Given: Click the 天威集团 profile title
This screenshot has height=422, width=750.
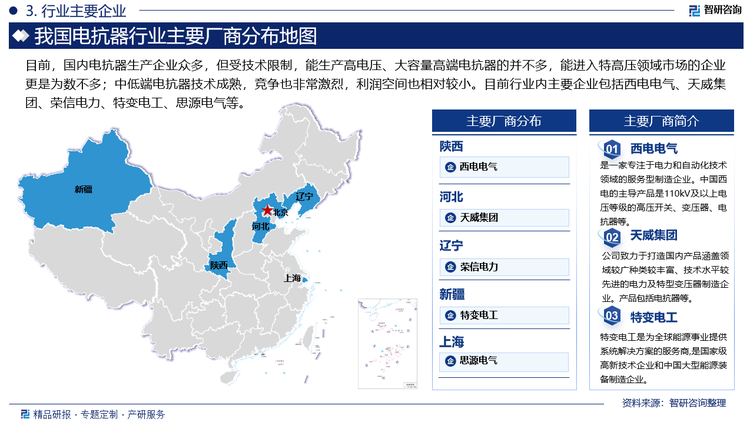Looking at the screenshot, I should pyautogui.click(x=653, y=235).
